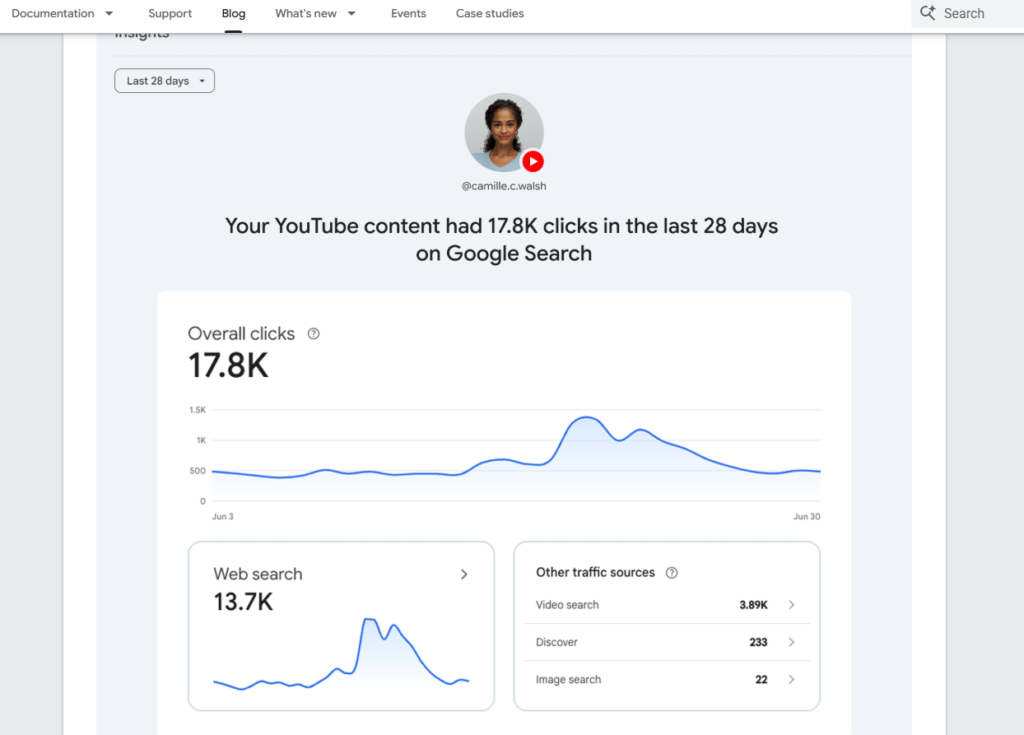Open the Discover traffic row
Image resolution: width=1024 pixels, height=735 pixels.
point(666,642)
